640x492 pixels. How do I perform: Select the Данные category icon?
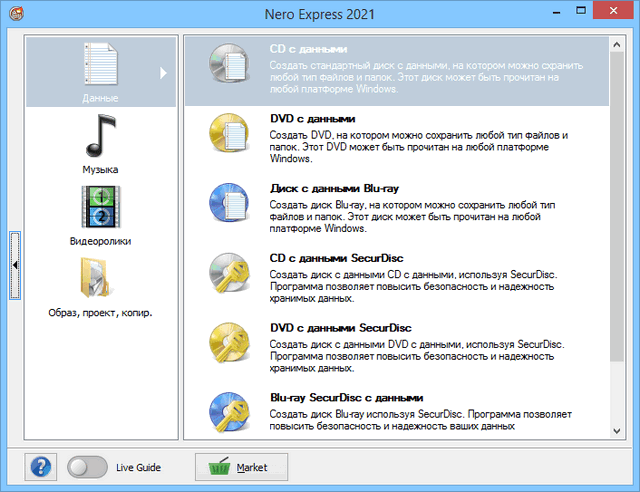coord(100,64)
